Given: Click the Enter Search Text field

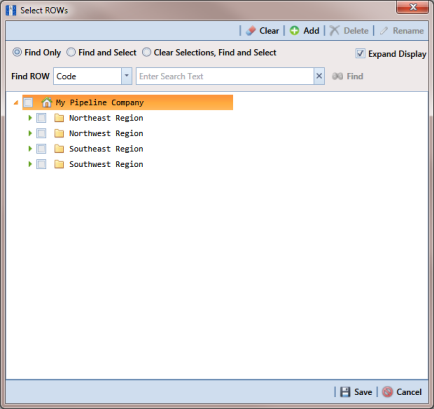Looking at the screenshot, I should point(225,76).
